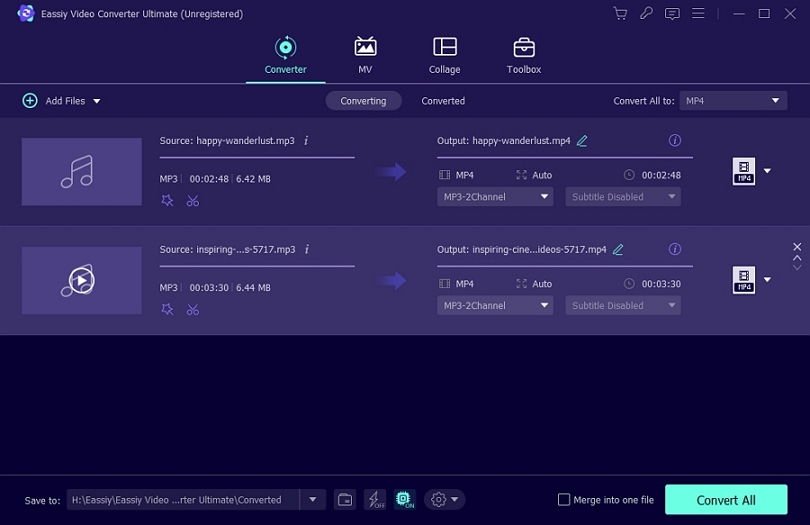Expand format arrow beside happy-wanderlust MP4 icon
Screen dimensions: 810x525
pos(768,171)
